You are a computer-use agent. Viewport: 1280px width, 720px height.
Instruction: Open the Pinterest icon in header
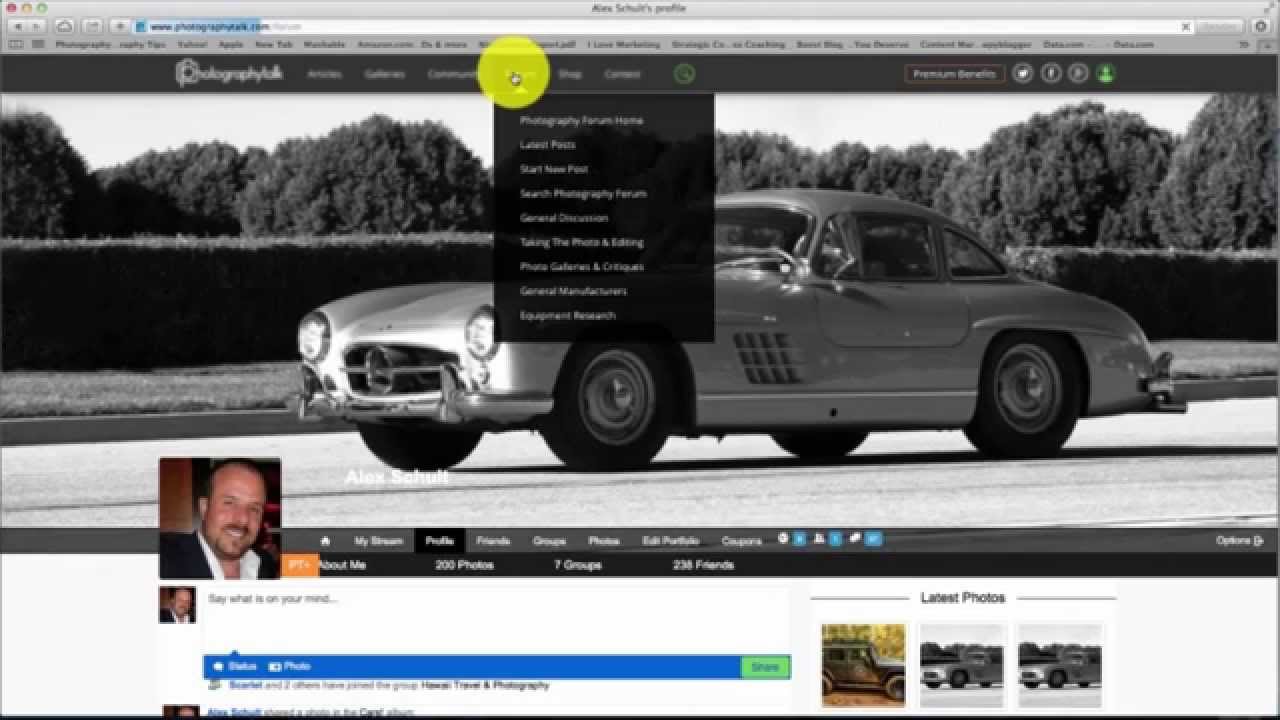tap(1078, 73)
